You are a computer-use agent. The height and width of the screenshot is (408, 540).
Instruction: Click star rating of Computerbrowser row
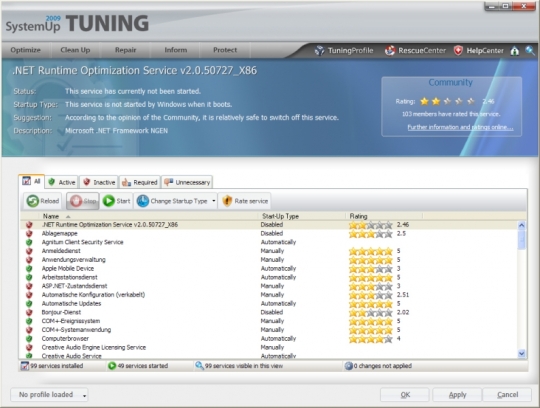click(371, 339)
